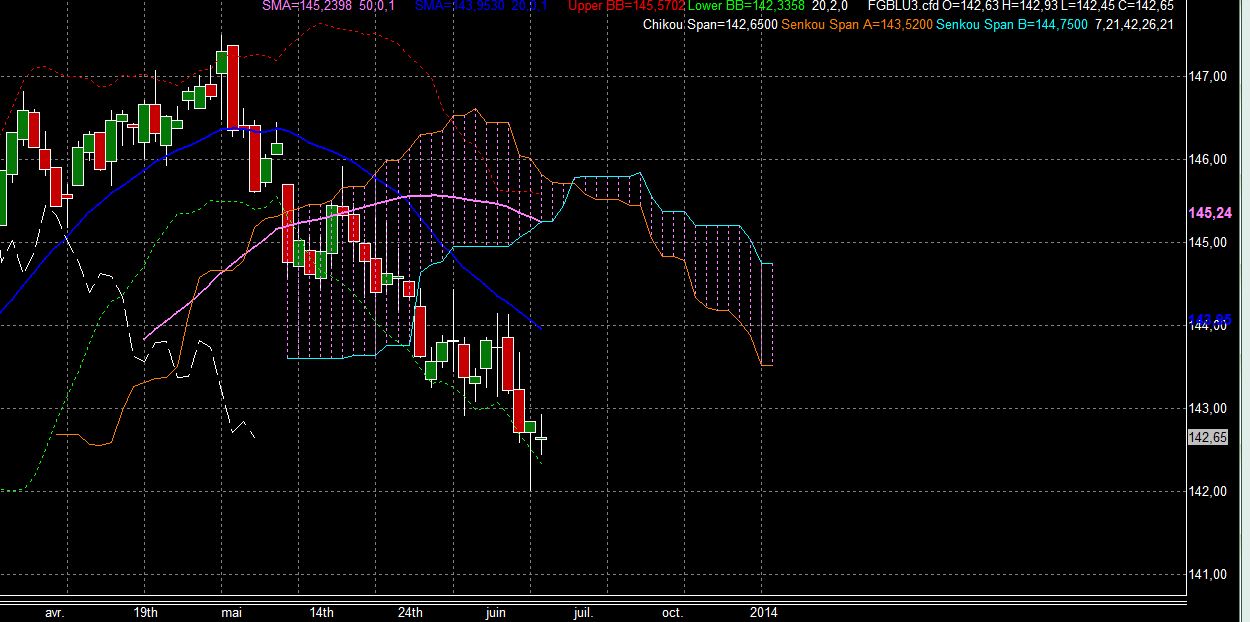Click the 147,00 price axis label
This screenshot has height=622, width=1250.
1208,76
